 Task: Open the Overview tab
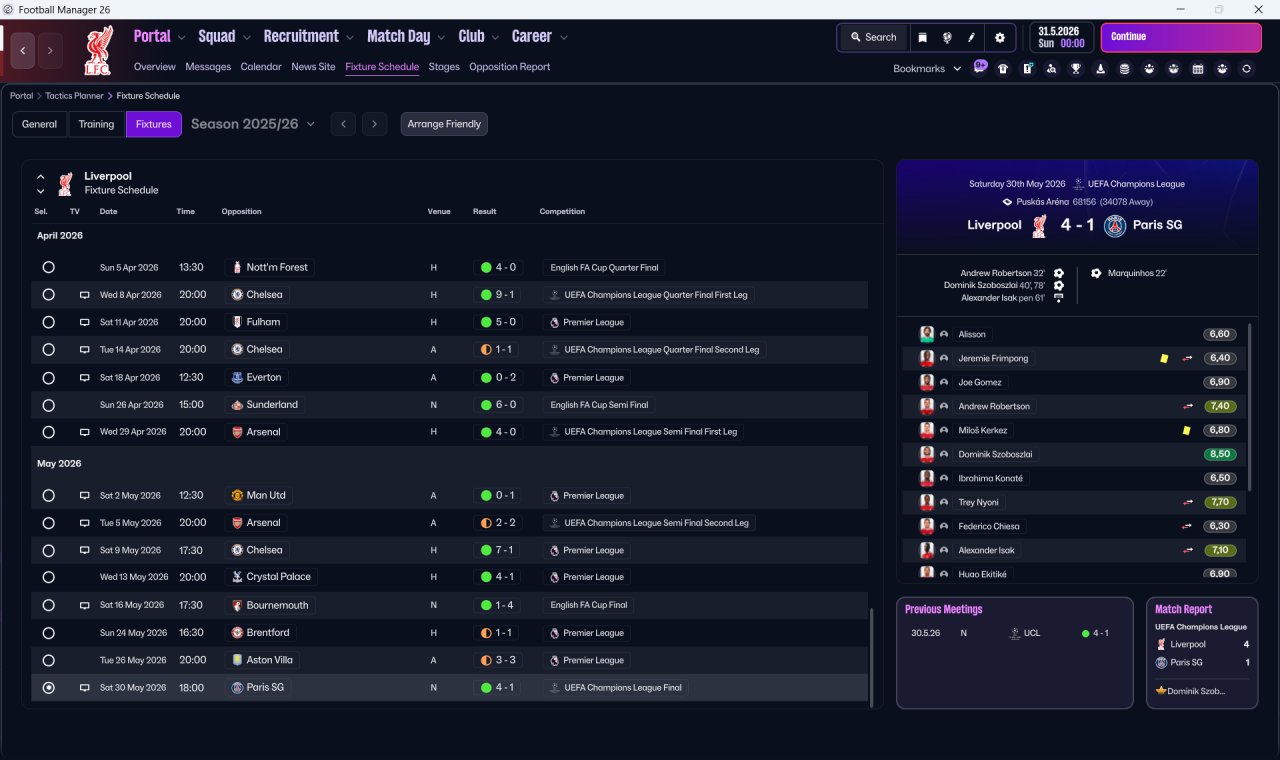point(155,67)
